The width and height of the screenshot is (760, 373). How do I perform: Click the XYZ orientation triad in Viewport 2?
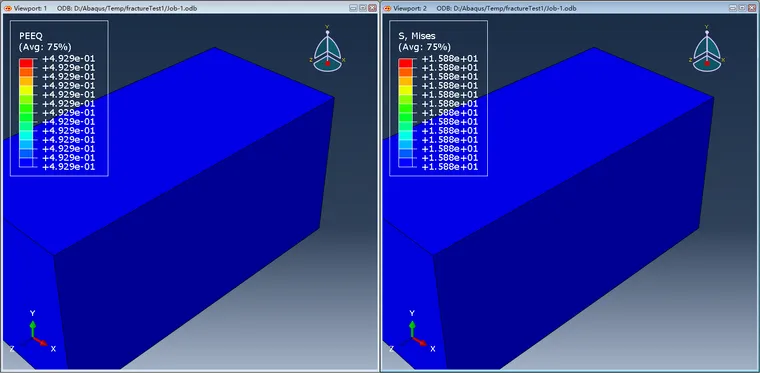pos(413,333)
